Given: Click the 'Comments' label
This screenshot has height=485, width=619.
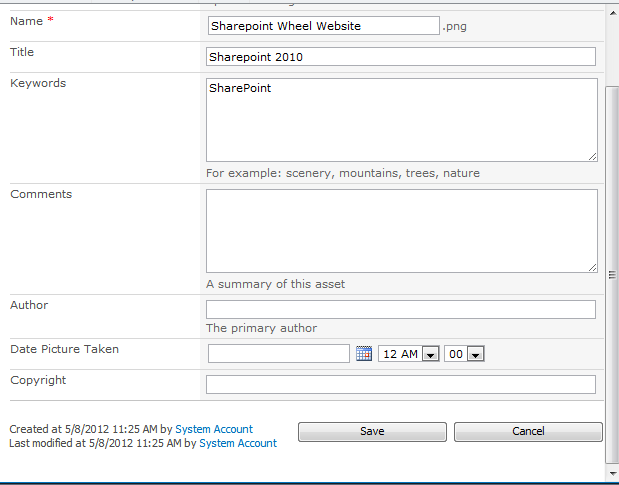Looking at the screenshot, I should pyautogui.click(x=41, y=194).
